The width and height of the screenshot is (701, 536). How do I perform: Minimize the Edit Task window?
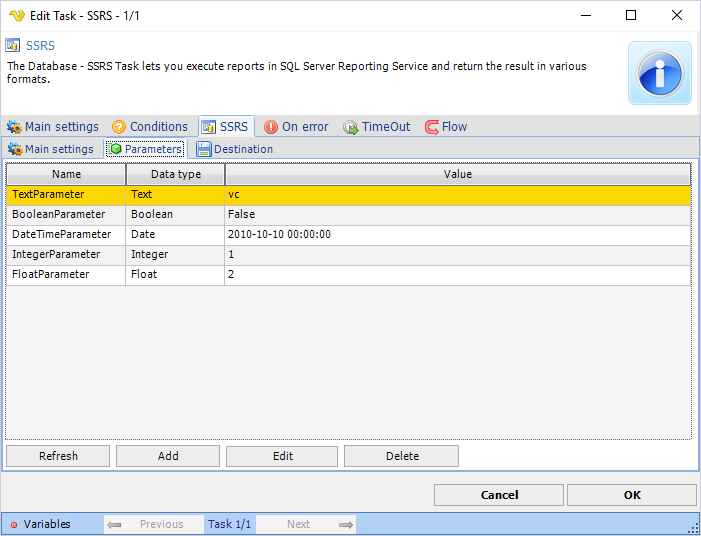pyautogui.click(x=586, y=15)
